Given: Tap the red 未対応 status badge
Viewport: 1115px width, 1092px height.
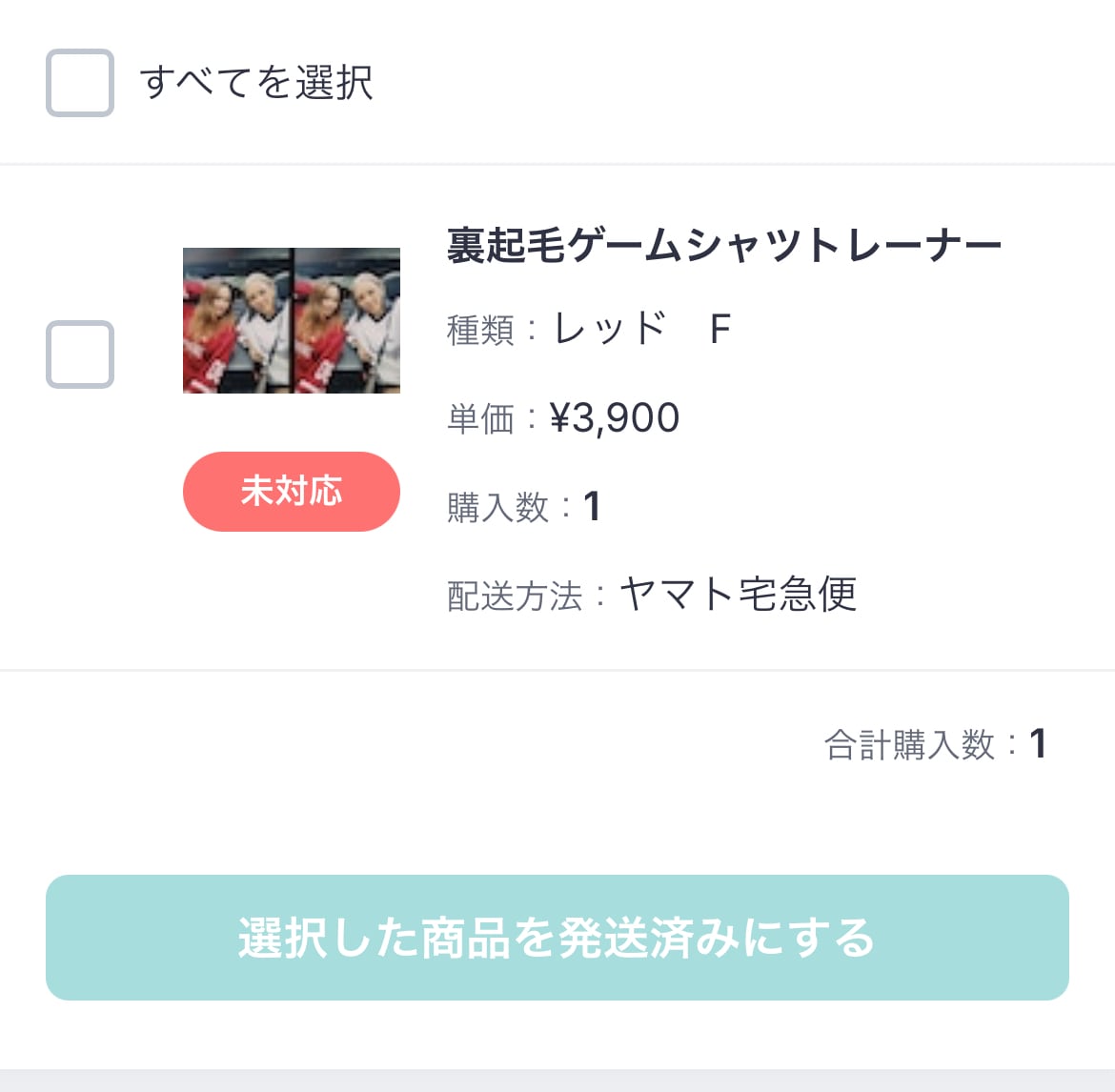Looking at the screenshot, I should click(292, 492).
